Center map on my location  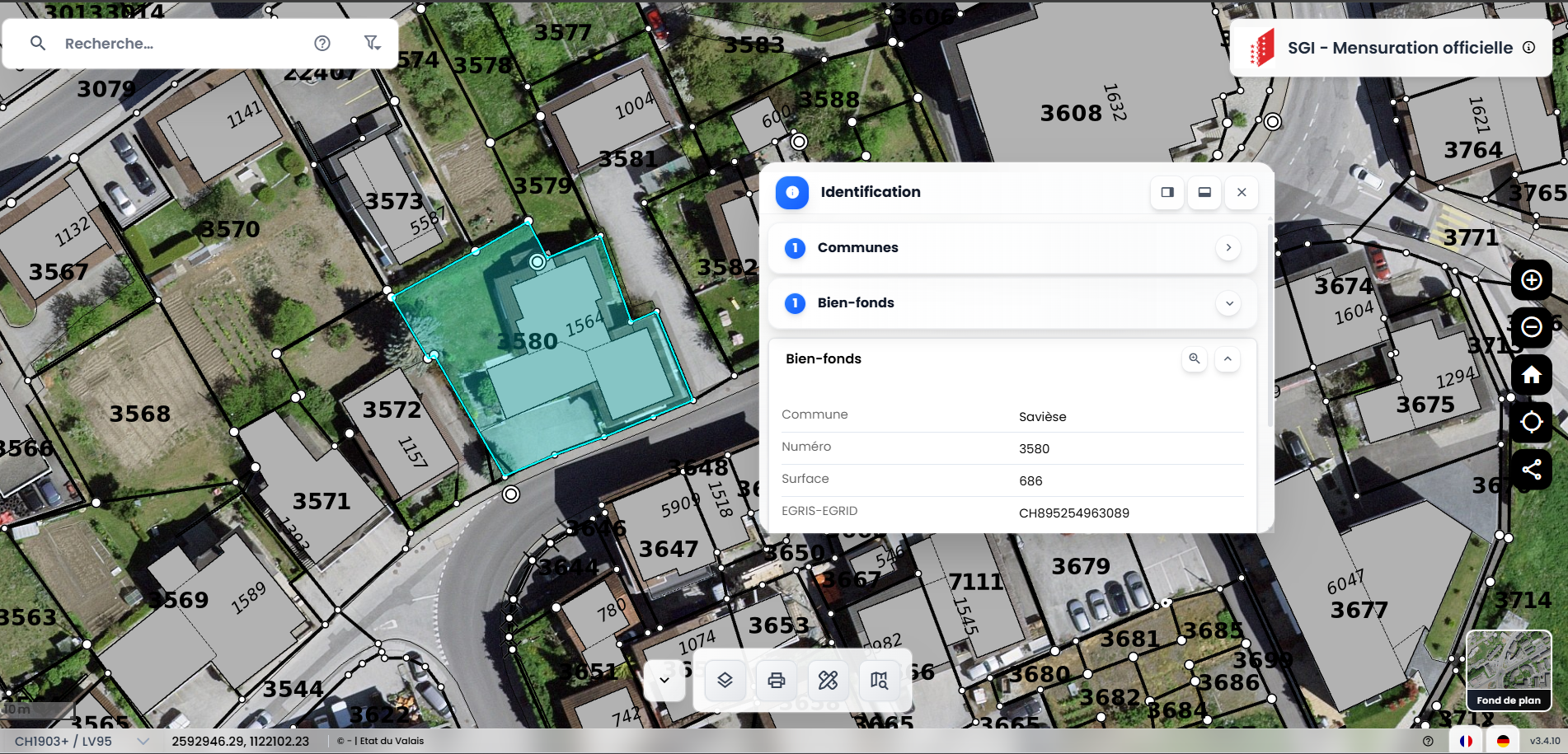[x=1531, y=422]
